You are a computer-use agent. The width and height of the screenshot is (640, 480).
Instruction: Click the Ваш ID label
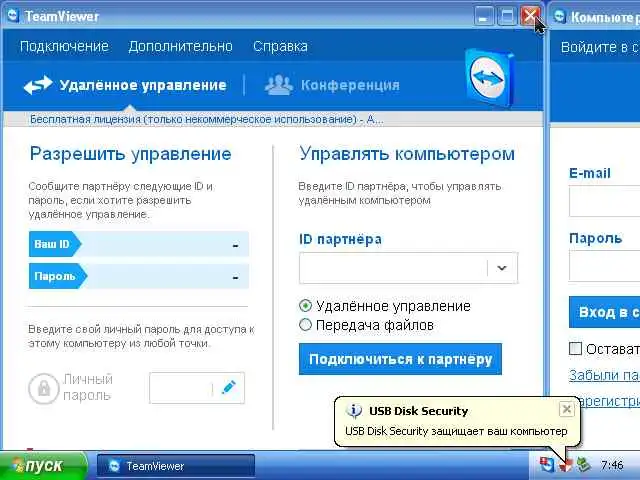click(52, 244)
